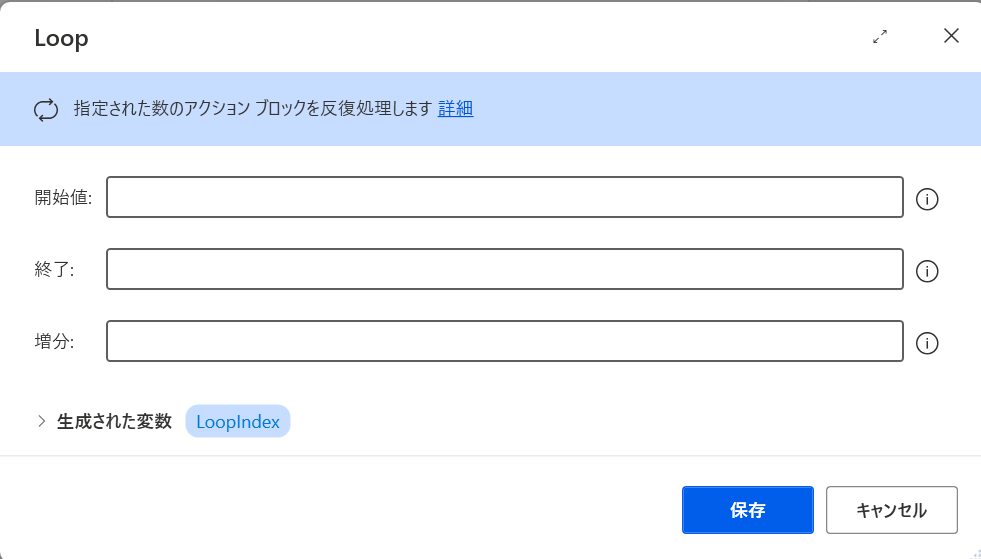The height and width of the screenshot is (559, 981).
Task: Click the Loop dialog title text
Action: [61, 38]
